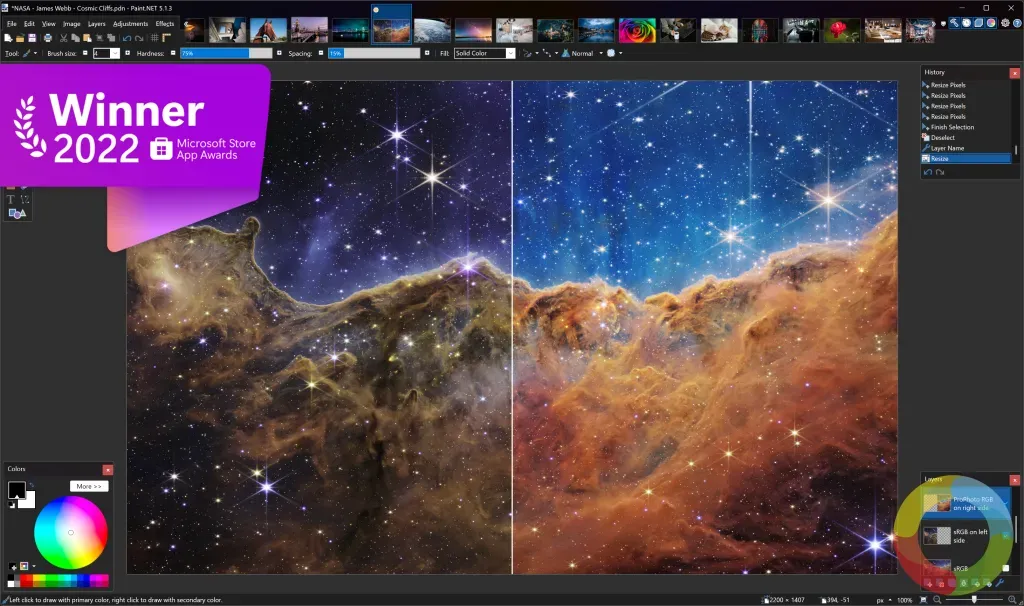Screen dimensions: 1024x606
Task: Click the primary color black swatch
Action: 16,490
